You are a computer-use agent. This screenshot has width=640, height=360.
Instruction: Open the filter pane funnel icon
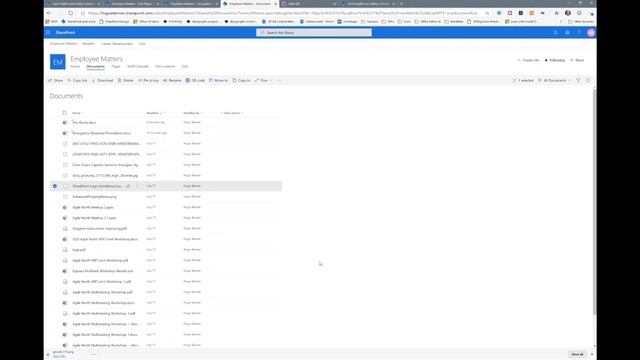(578, 80)
